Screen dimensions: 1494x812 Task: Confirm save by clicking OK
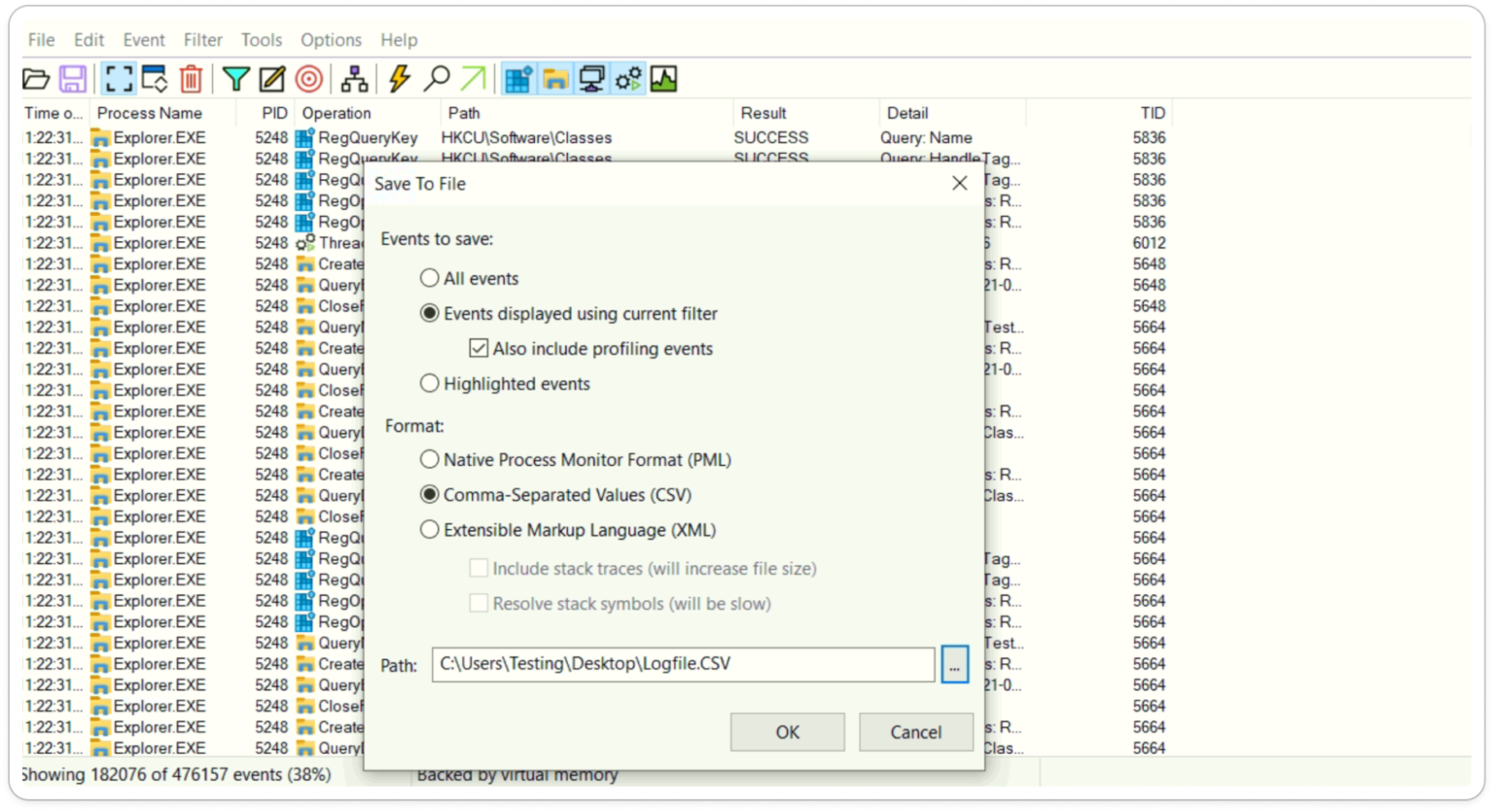coord(787,731)
